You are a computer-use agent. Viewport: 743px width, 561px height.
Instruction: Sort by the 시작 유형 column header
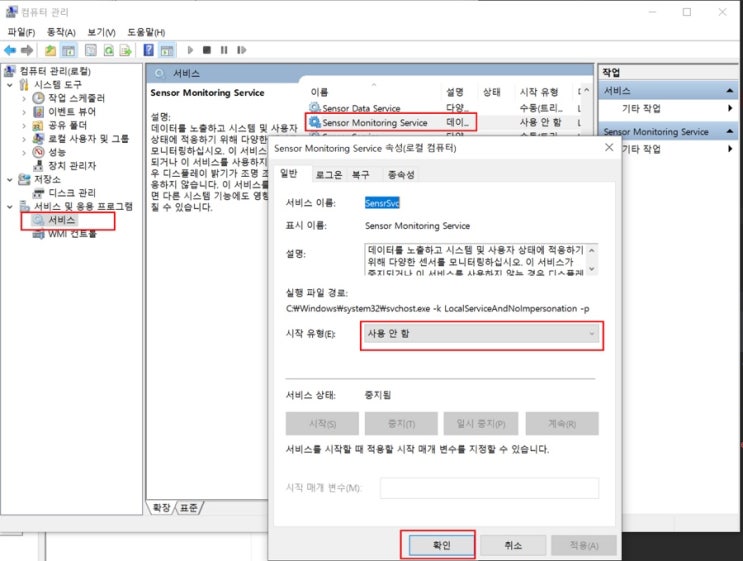coord(539,92)
